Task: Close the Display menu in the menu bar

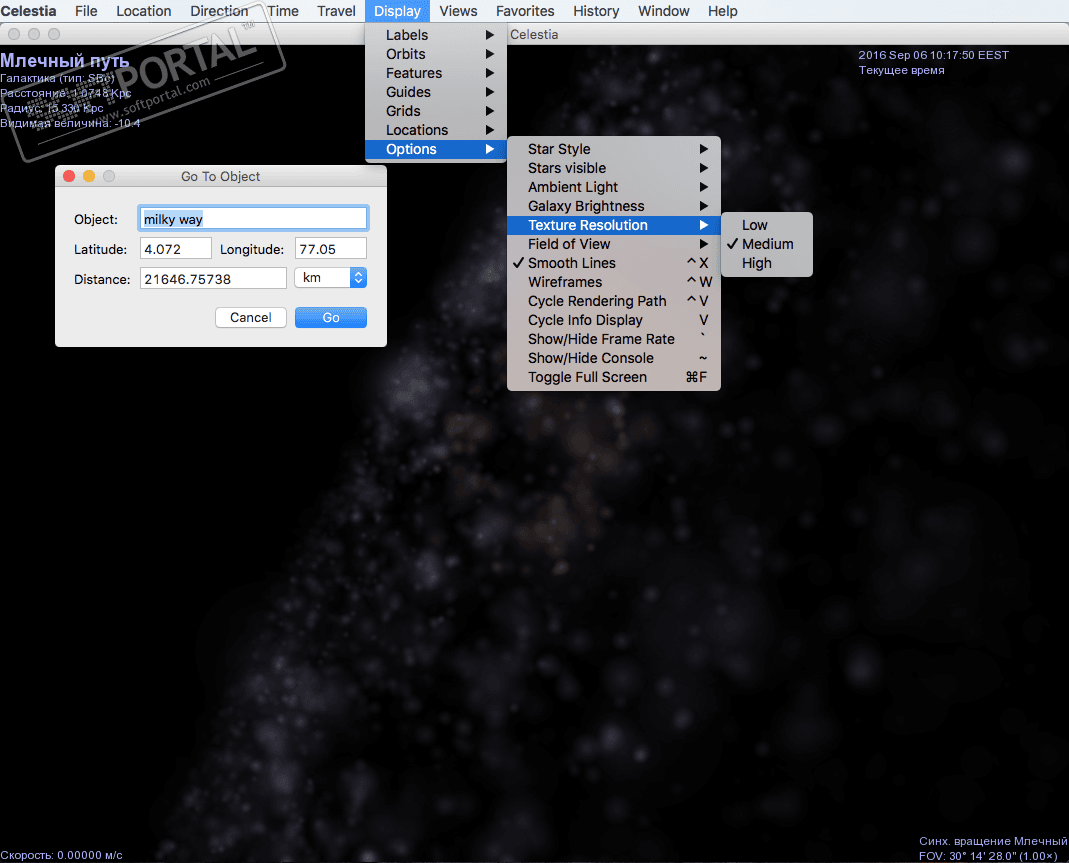Action: coord(397,11)
